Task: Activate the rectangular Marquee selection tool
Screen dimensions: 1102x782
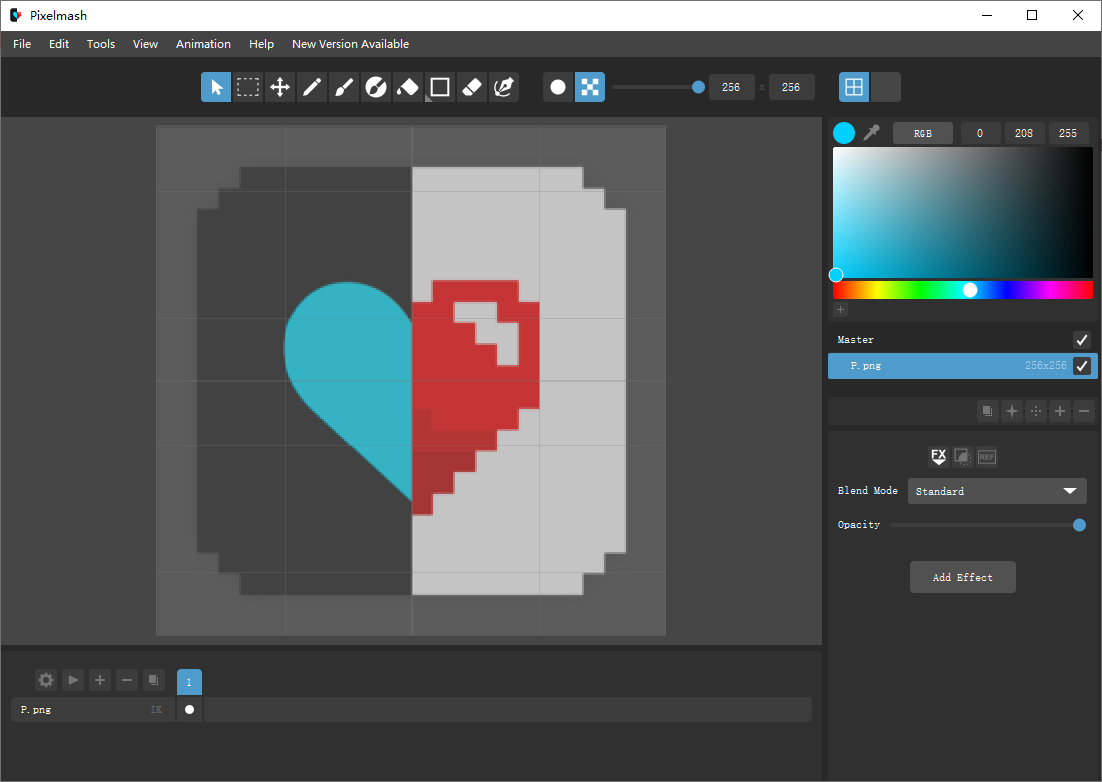Action: pos(248,87)
